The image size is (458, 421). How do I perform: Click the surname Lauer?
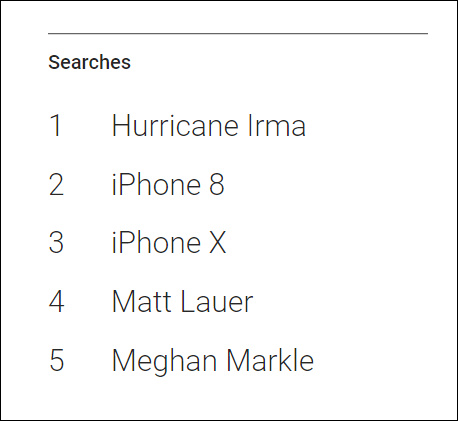click(216, 301)
